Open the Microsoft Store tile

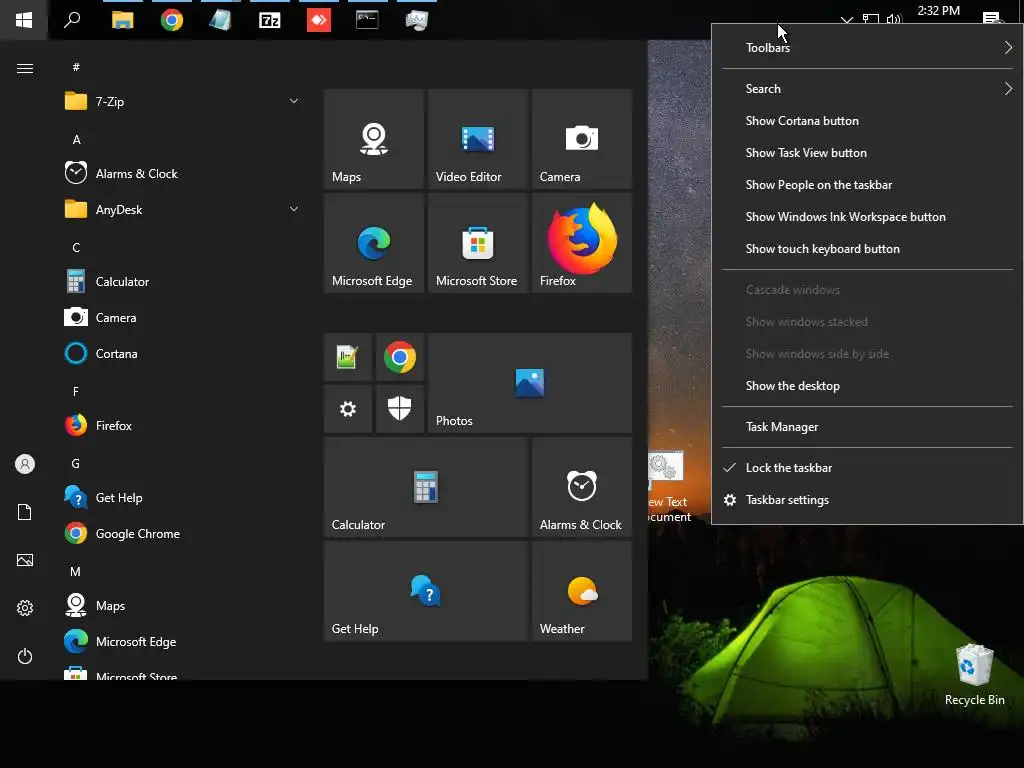(x=478, y=243)
